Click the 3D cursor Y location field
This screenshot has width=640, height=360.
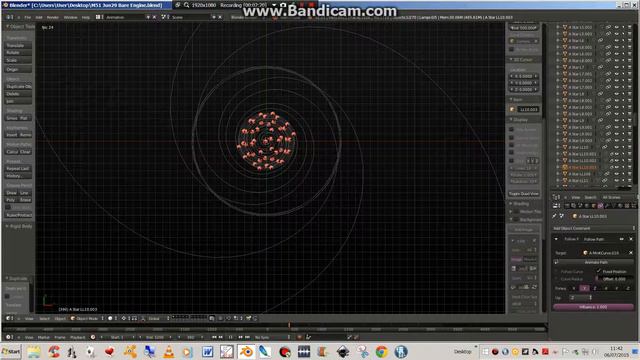(524, 83)
